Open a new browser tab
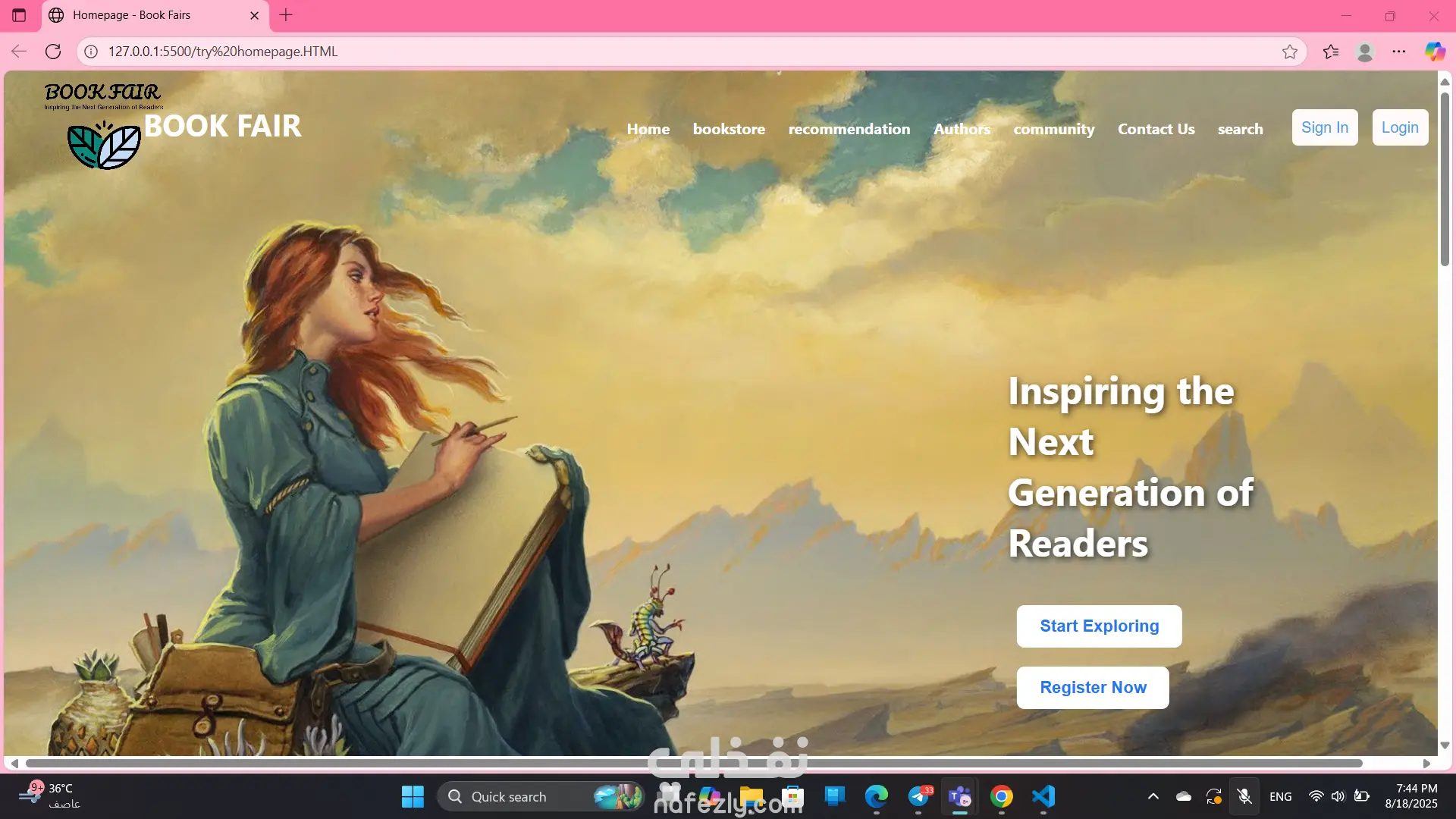Image resolution: width=1456 pixels, height=819 pixels. click(x=286, y=15)
